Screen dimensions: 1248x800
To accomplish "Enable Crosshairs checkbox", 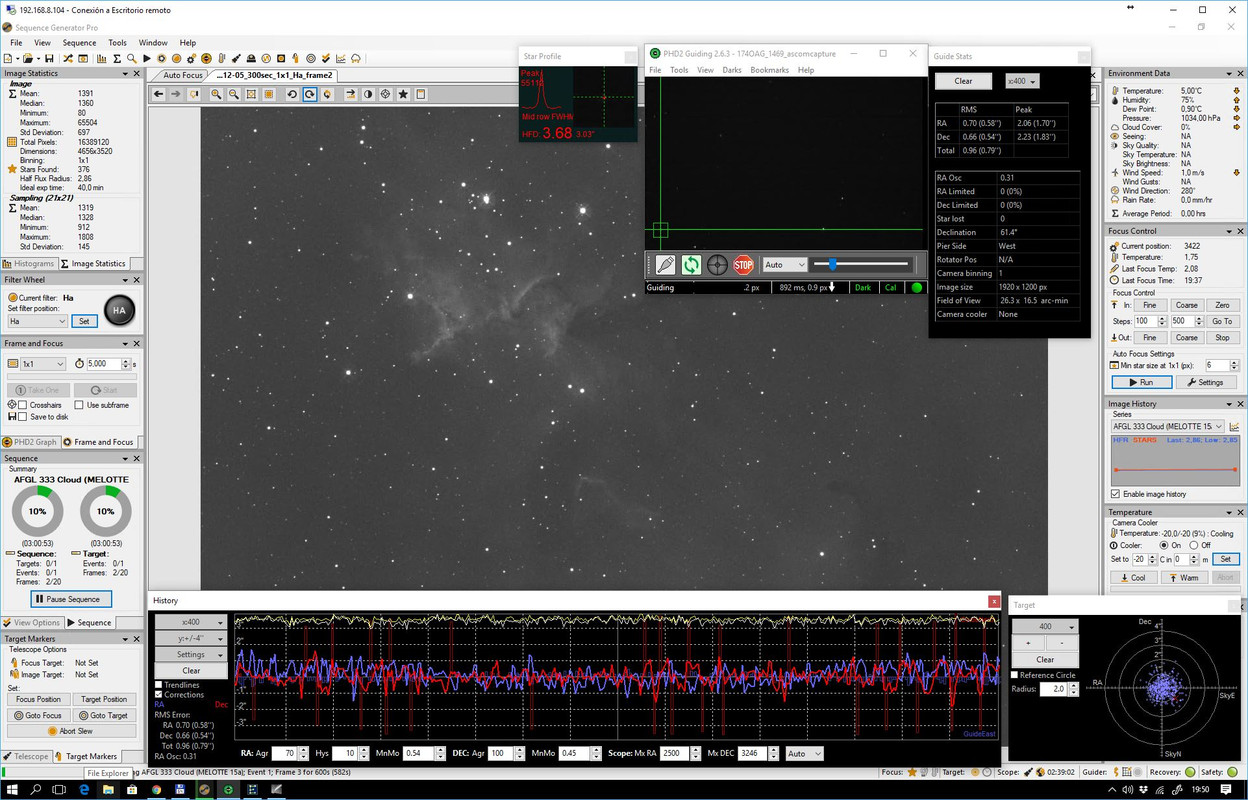I will coord(23,405).
